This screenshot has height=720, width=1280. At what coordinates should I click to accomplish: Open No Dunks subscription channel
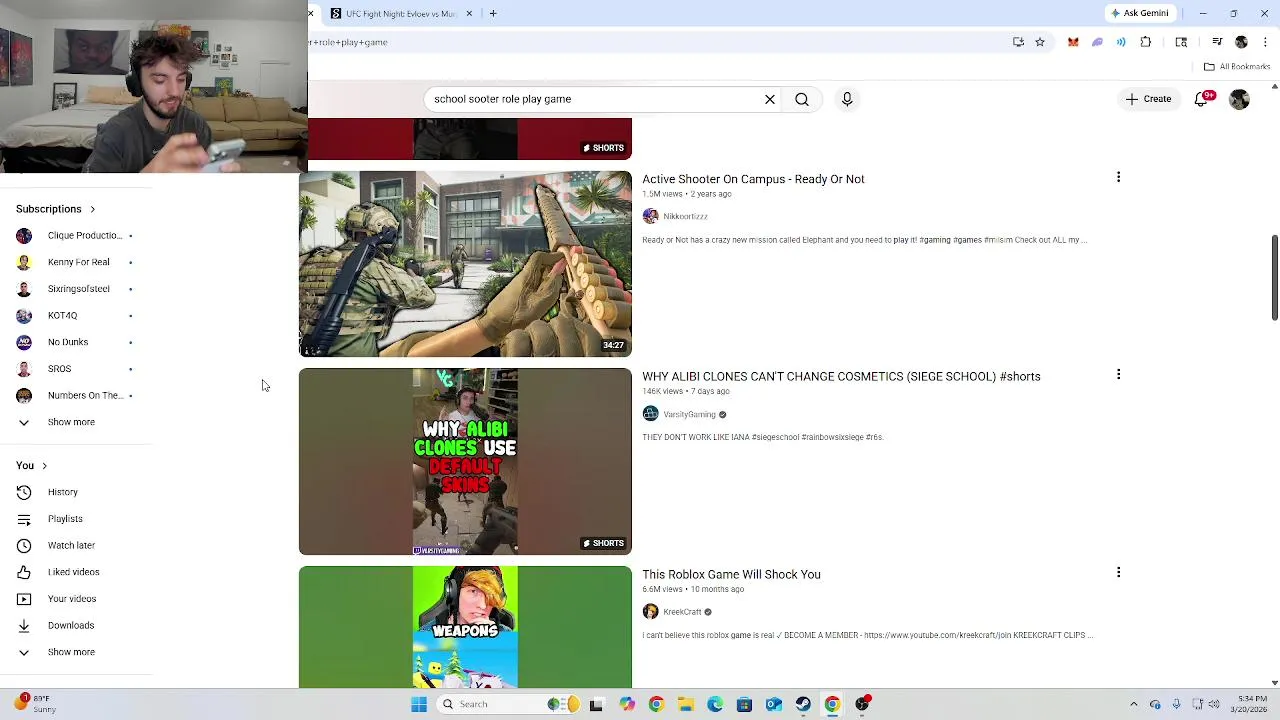coord(76,342)
